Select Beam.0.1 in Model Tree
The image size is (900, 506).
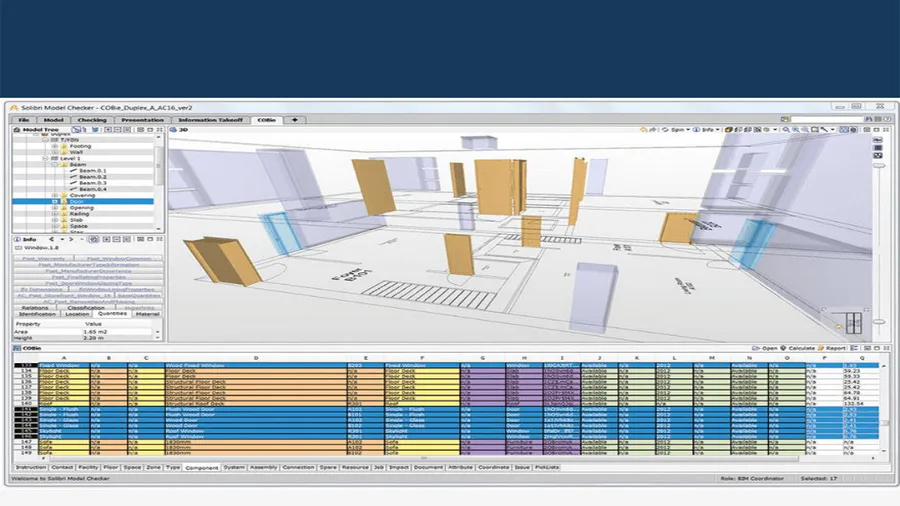coord(92,171)
